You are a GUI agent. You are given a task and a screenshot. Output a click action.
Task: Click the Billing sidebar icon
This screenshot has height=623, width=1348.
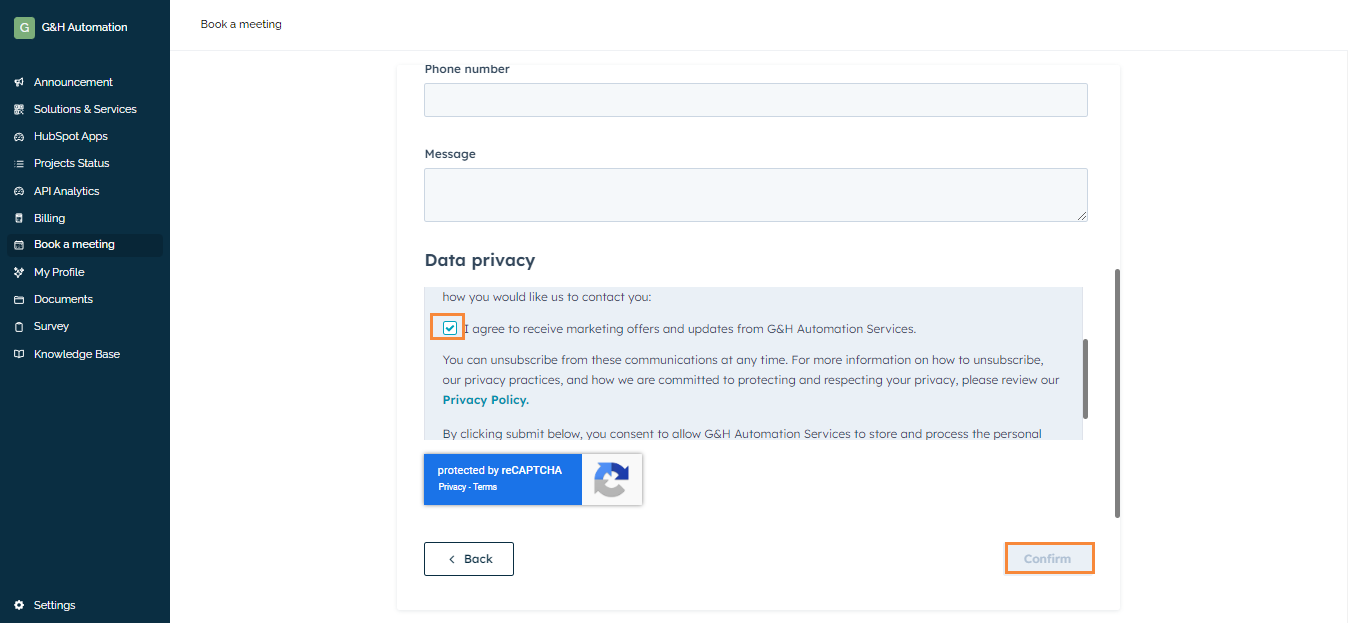coord(19,218)
